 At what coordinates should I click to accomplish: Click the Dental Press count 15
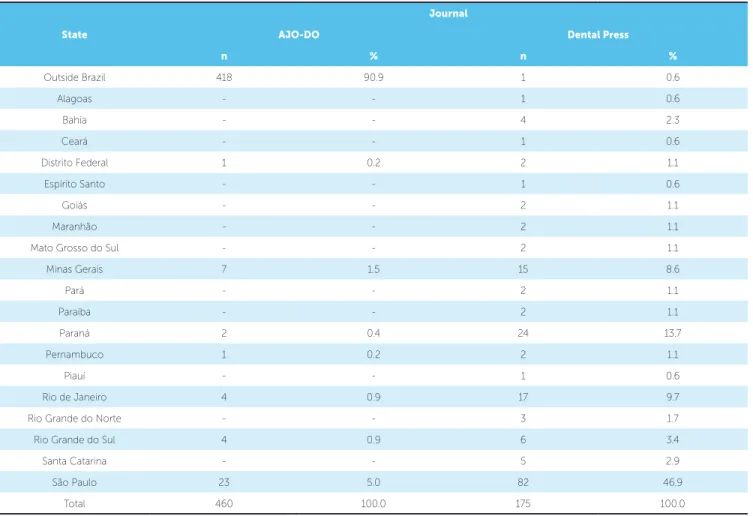pyautogui.click(x=523, y=269)
